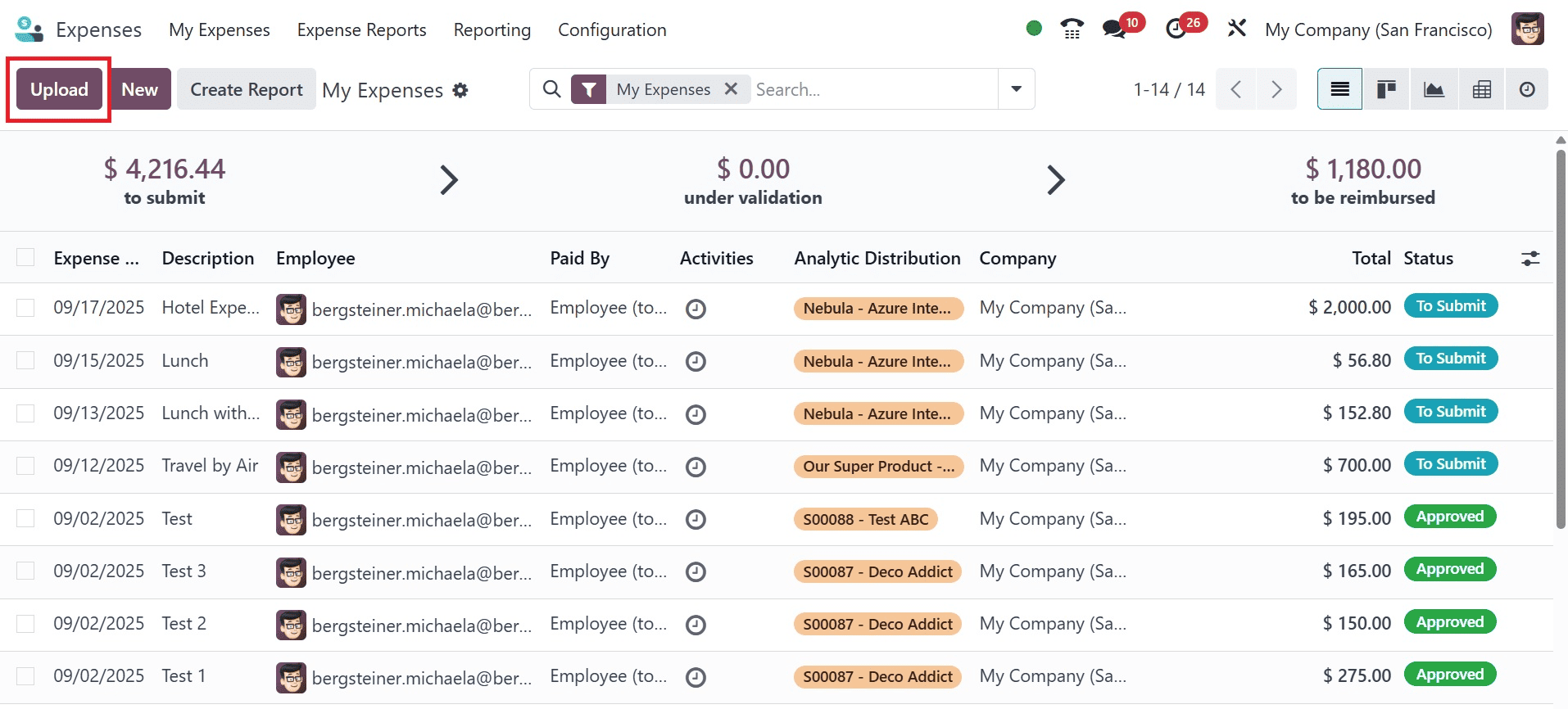This screenshot has height=709, width=1568.
Task: Open conversations with 10 unread messages
Action: 1122,27
